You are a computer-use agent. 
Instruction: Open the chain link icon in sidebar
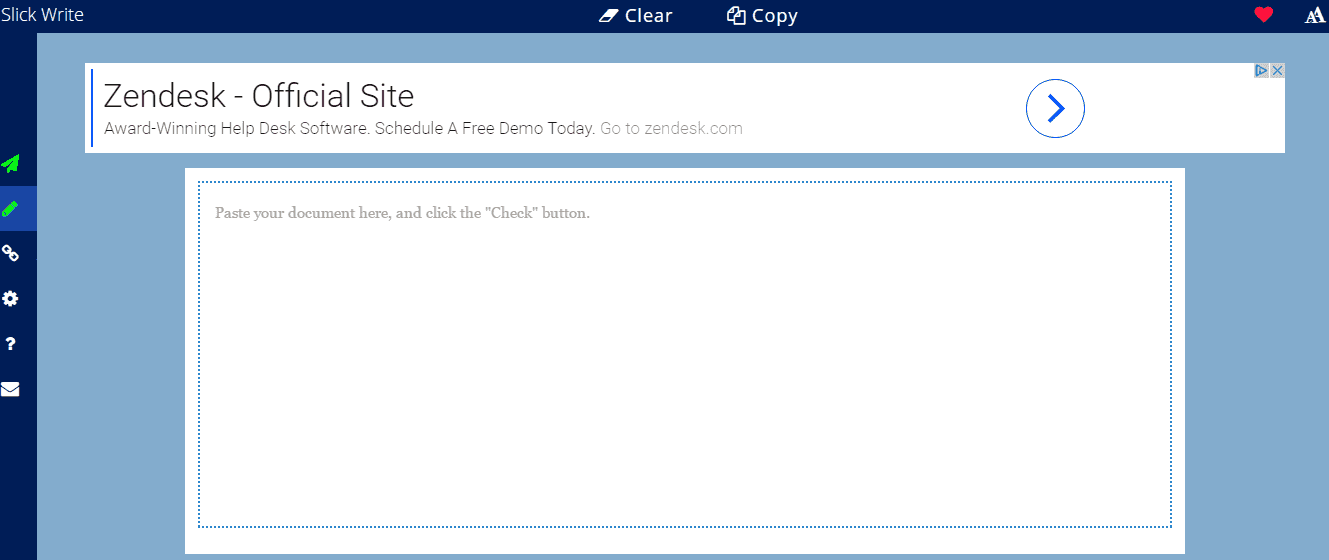[11, 254]
